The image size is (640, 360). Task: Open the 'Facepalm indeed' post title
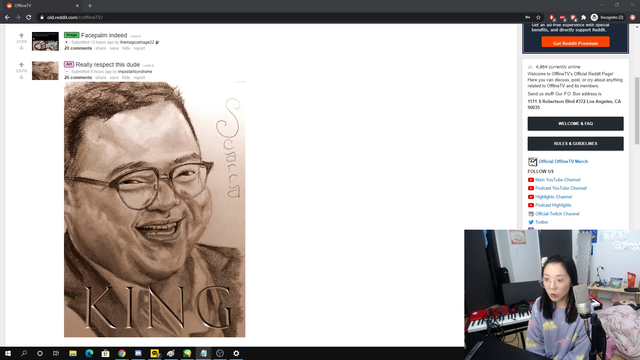[x=104, y=35]
